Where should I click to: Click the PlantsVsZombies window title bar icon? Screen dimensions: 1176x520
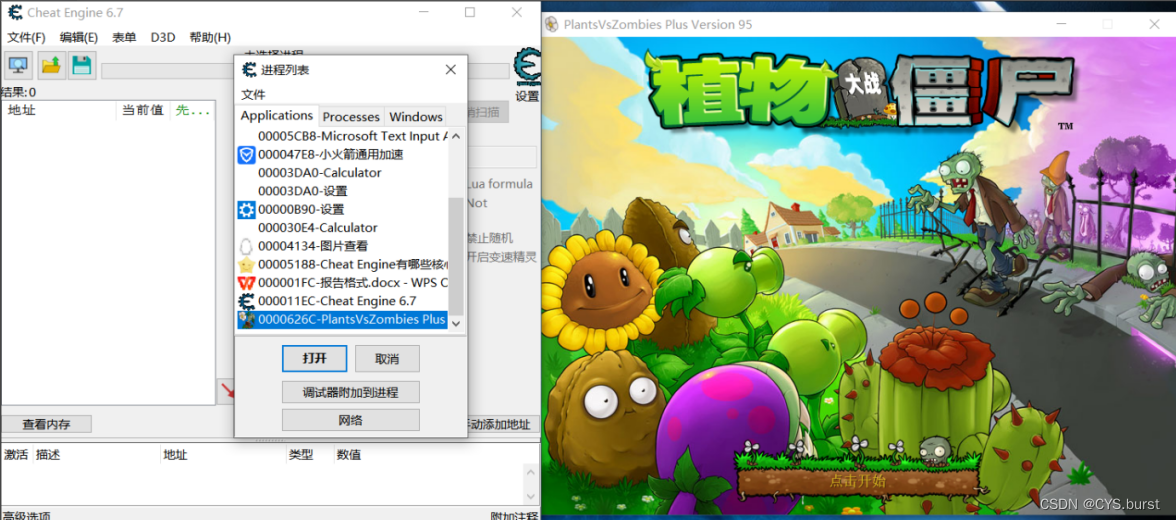(x=551, y=24)
